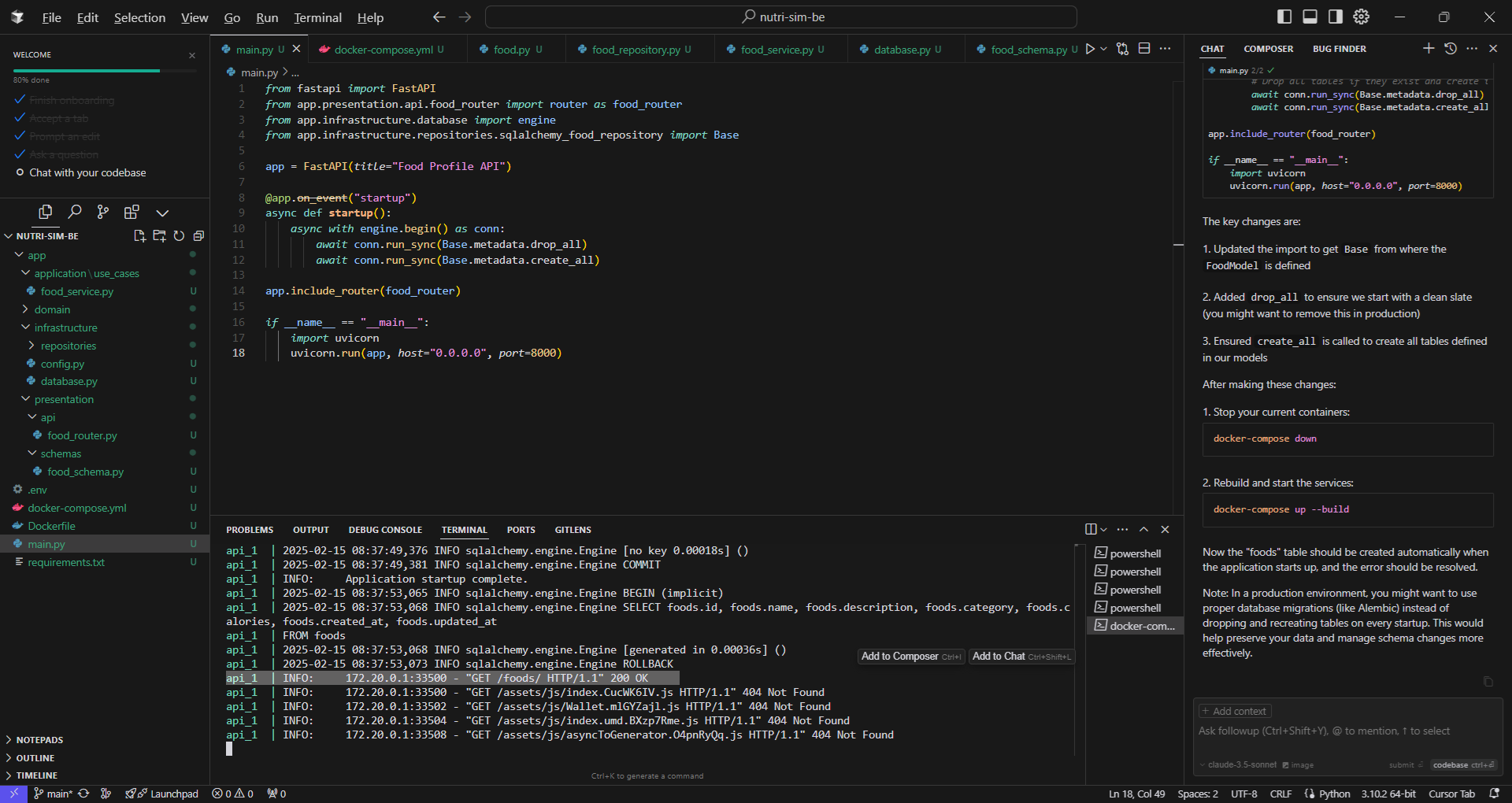Open changes compare icon in editor toolbar
The height and width of the screenshot is (803, 1512).
coord(1122,49)
